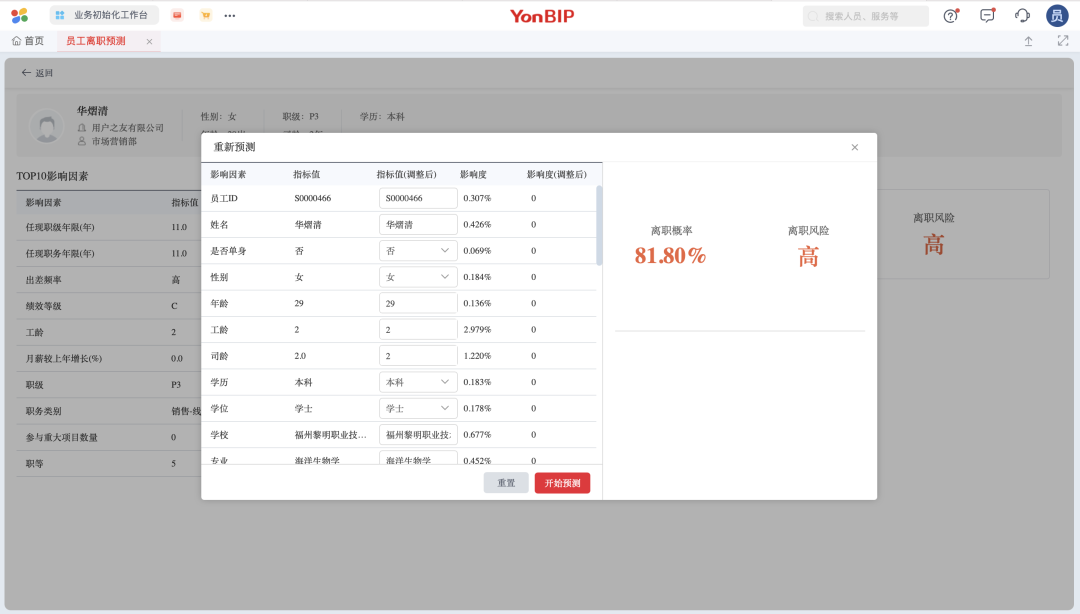
Task: Click the red notification icon in top bar
Action: pos(177,15)
